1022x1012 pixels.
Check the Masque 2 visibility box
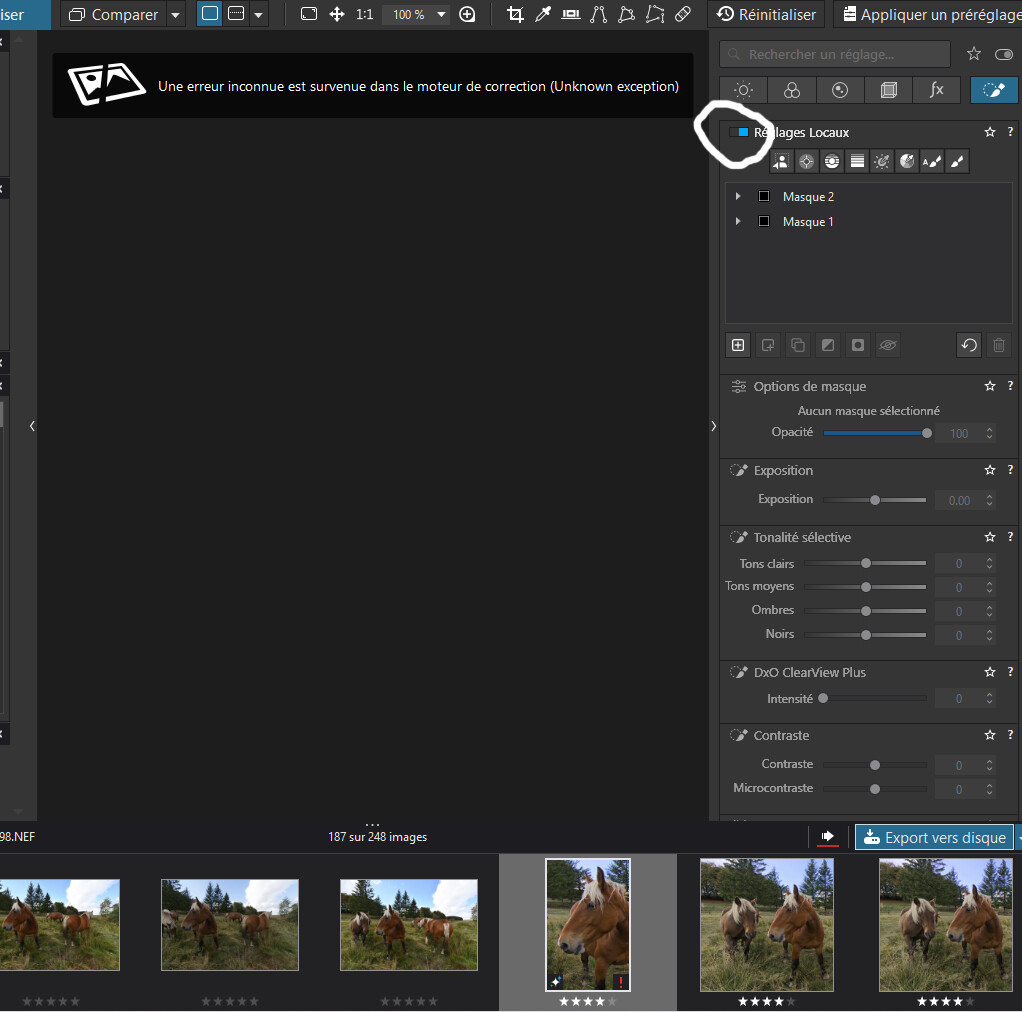(764, 196)
